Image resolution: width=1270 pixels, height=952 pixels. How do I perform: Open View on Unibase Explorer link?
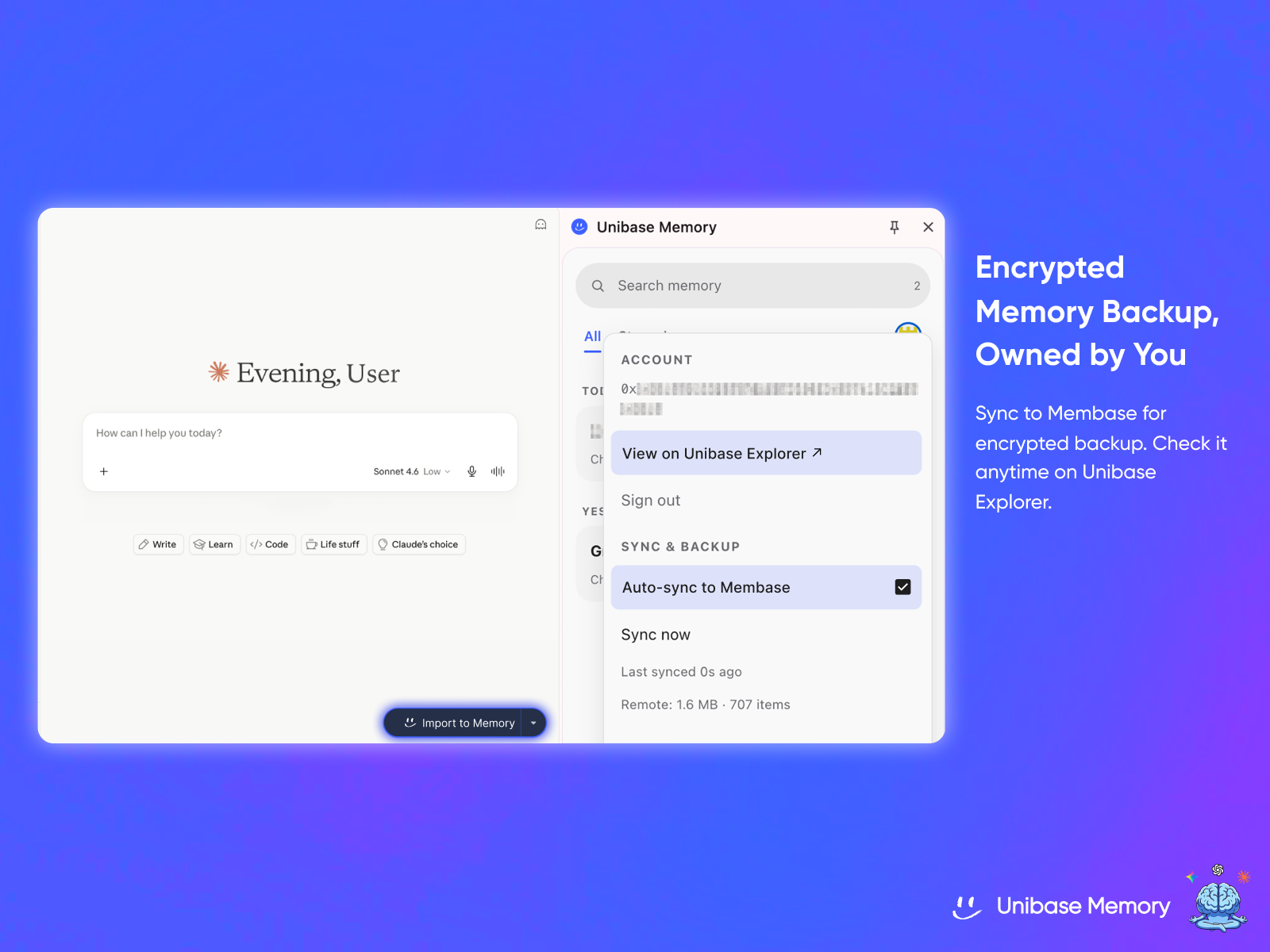point(766,453)
